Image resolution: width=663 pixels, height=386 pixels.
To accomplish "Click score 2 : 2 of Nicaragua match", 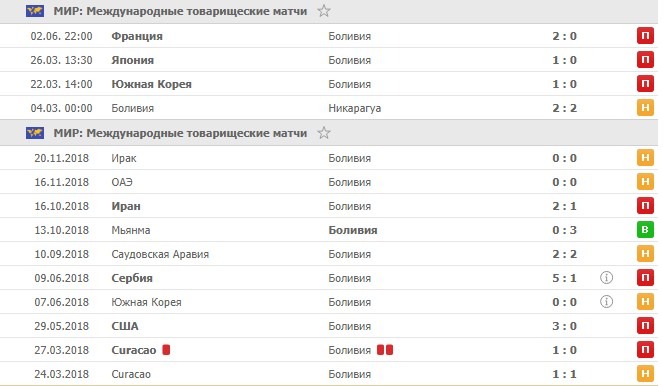I will (564, 108).
